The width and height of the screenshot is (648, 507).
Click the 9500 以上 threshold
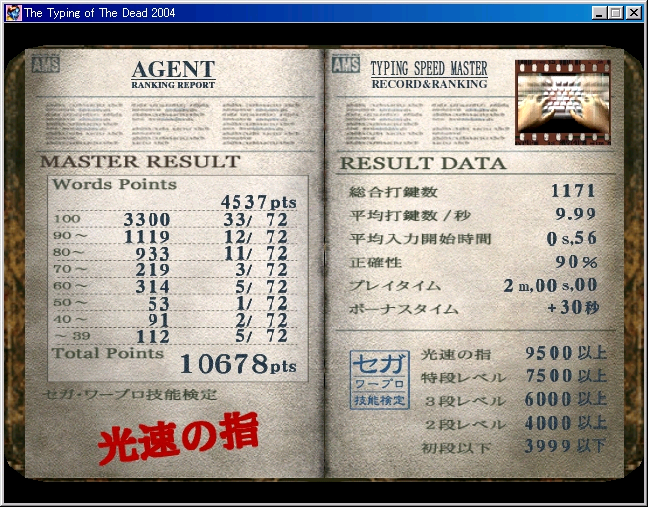566,353
